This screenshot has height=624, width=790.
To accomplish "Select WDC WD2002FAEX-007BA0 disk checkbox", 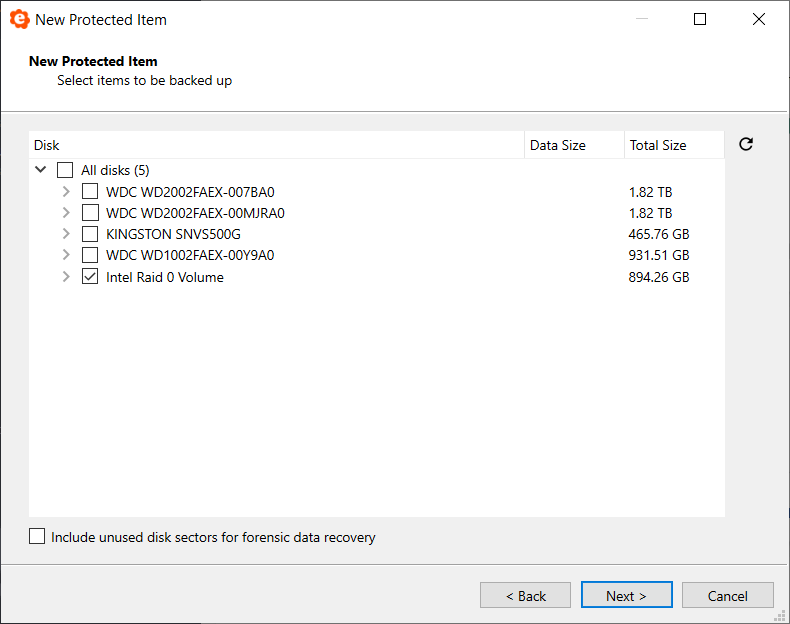I will point(90,191).
